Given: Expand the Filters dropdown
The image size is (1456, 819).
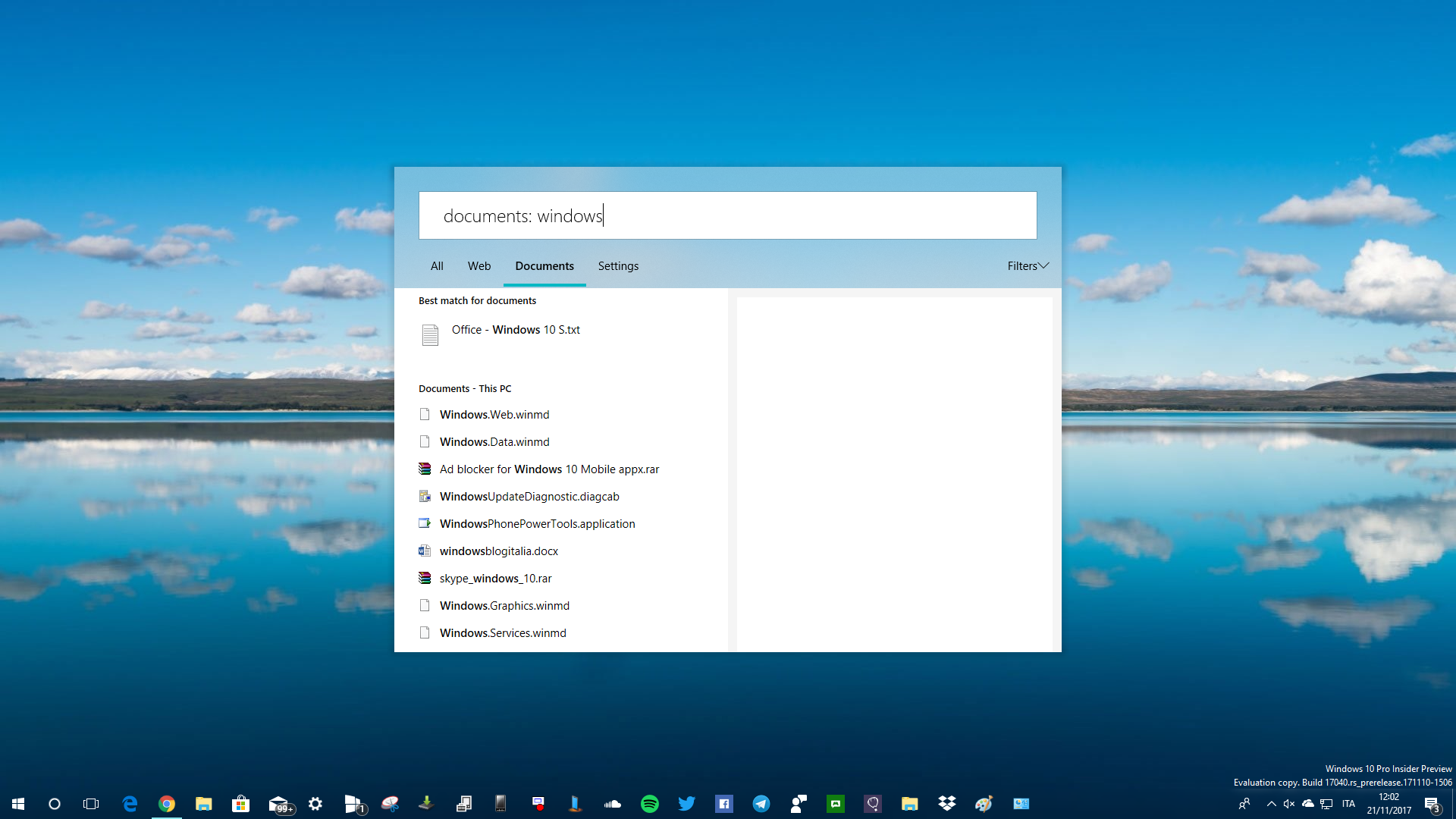Looking at the screenshot, I should pyautogui.click(x=1028, y=266).
